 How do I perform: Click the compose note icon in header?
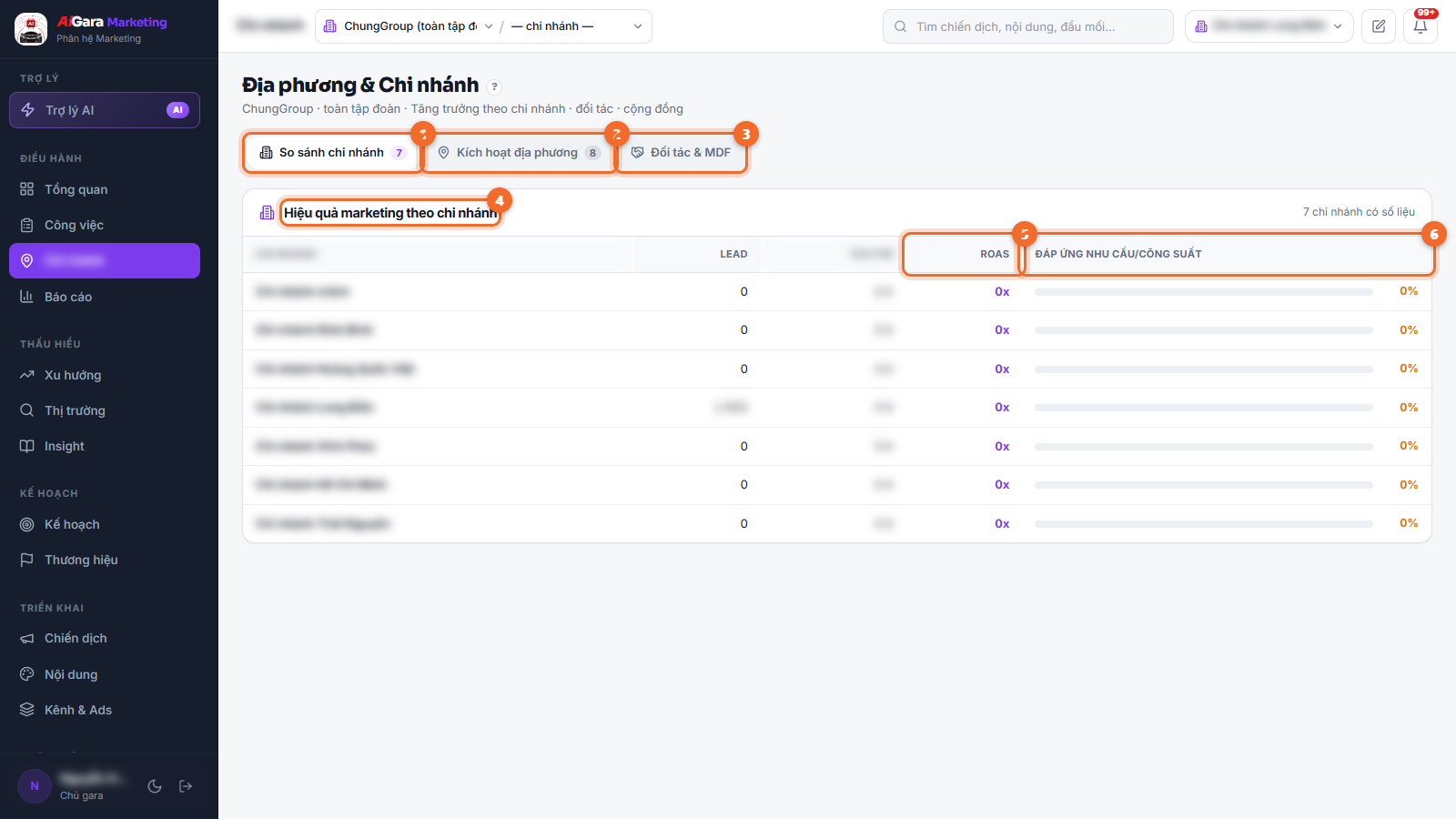point(1379,26)
